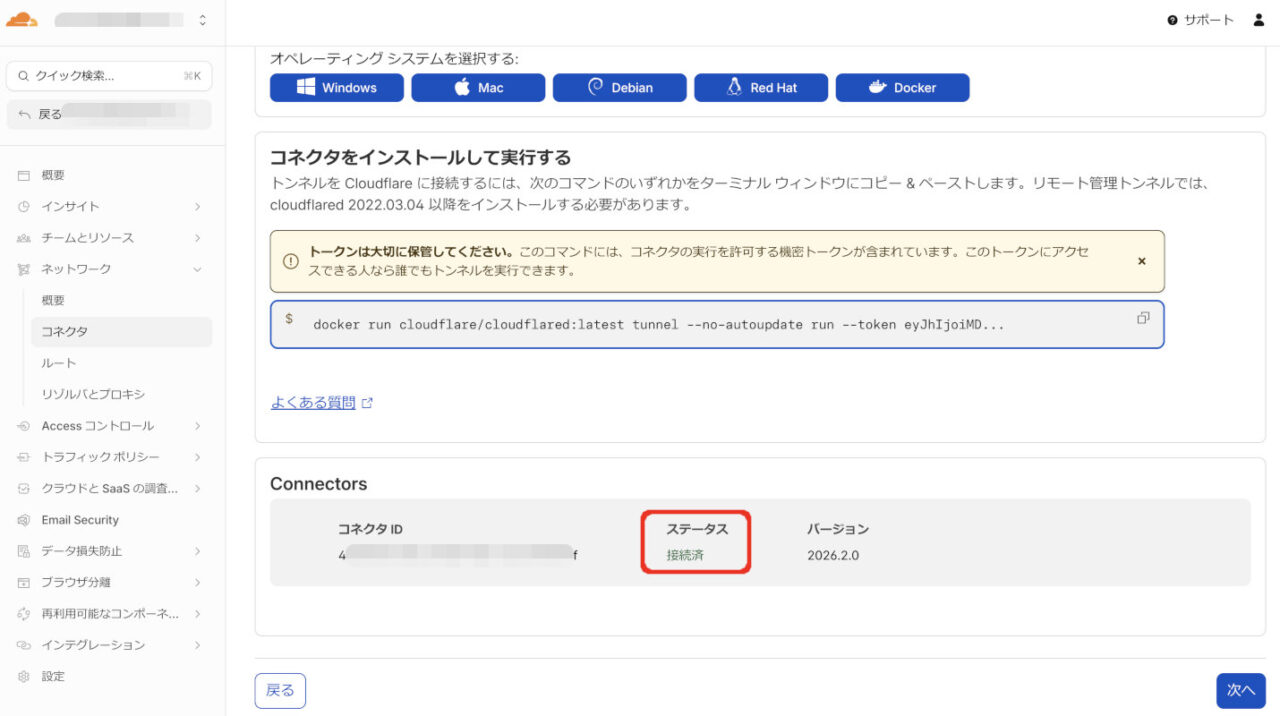Expand the インサイト chevron
This screenshot has height=716, width=1280.
(197, 207)
